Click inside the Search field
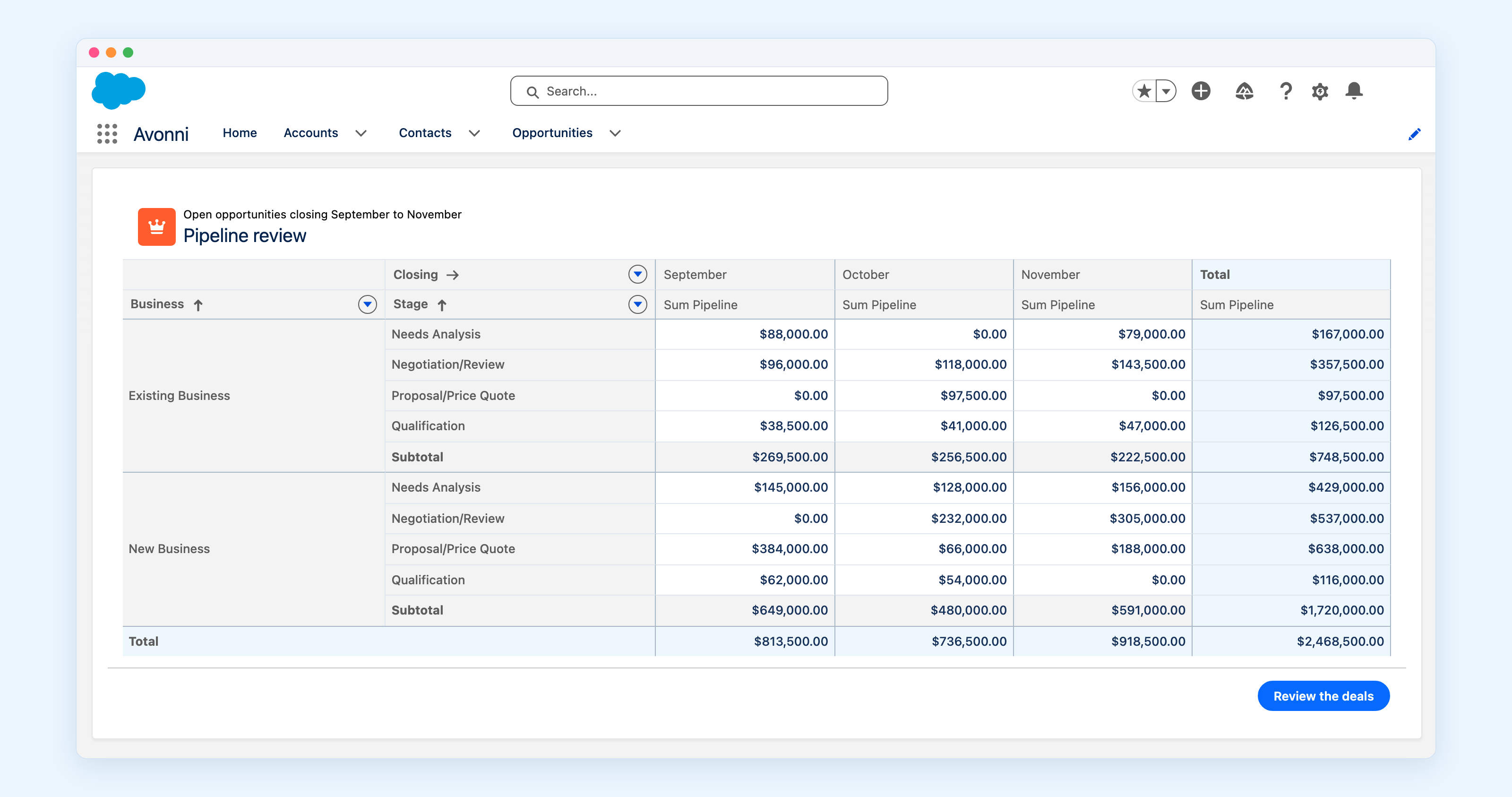This screenshot has width=1512, height=797. [698, 91]
